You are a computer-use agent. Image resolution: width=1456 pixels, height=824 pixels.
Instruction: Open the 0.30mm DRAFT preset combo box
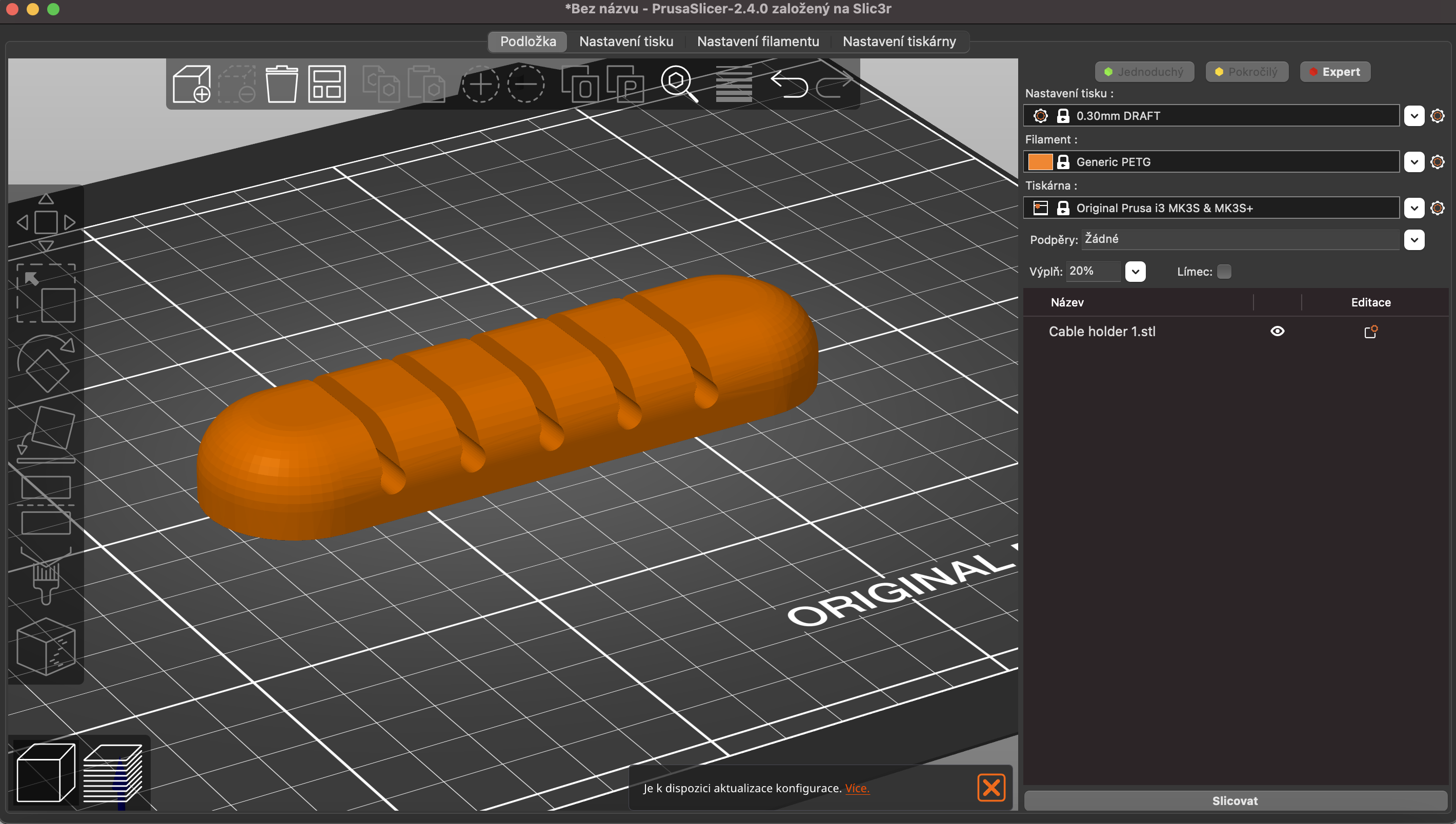click(x=1211, y=116)
